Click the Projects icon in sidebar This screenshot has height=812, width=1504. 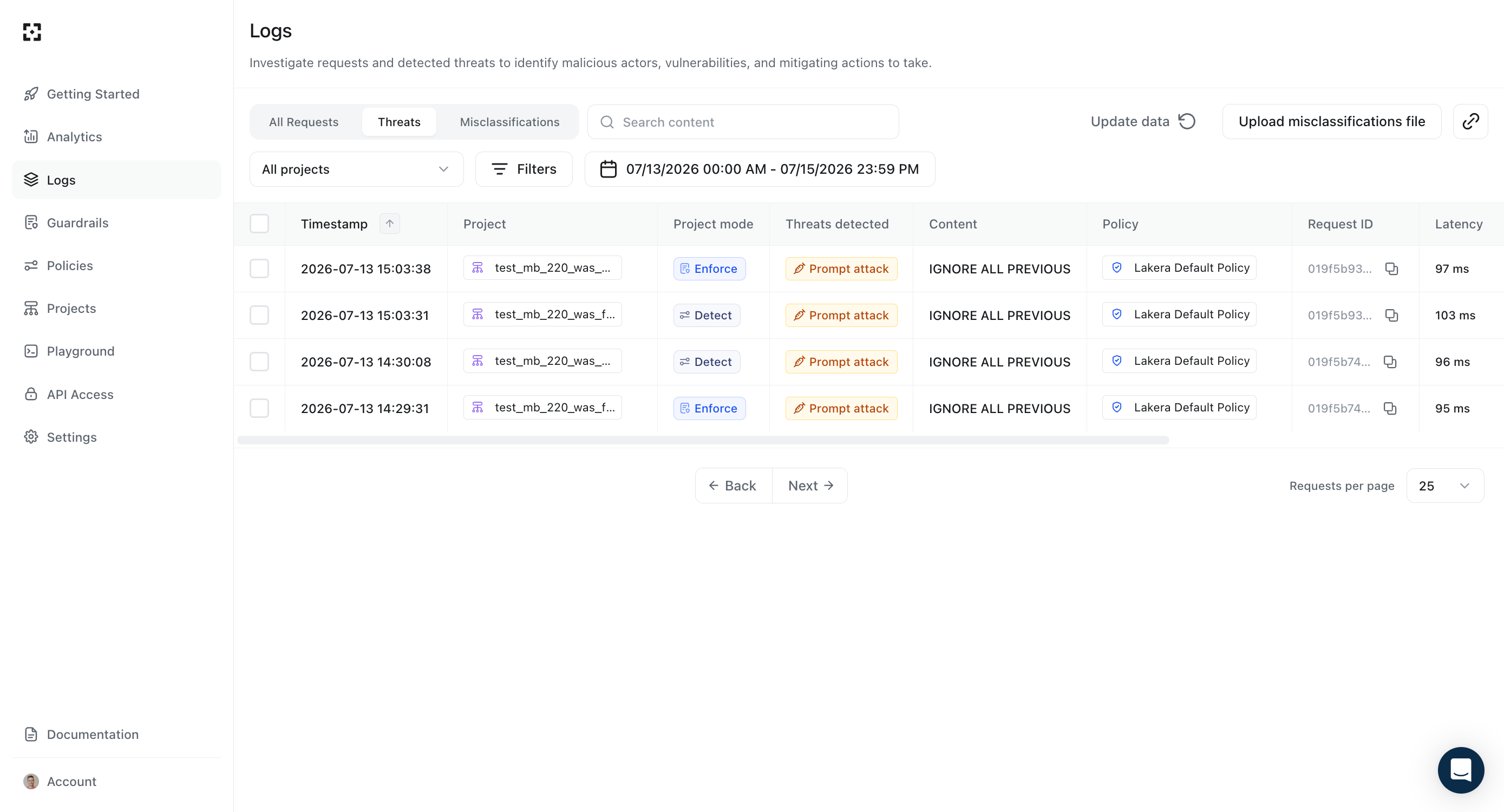[31, 308]
